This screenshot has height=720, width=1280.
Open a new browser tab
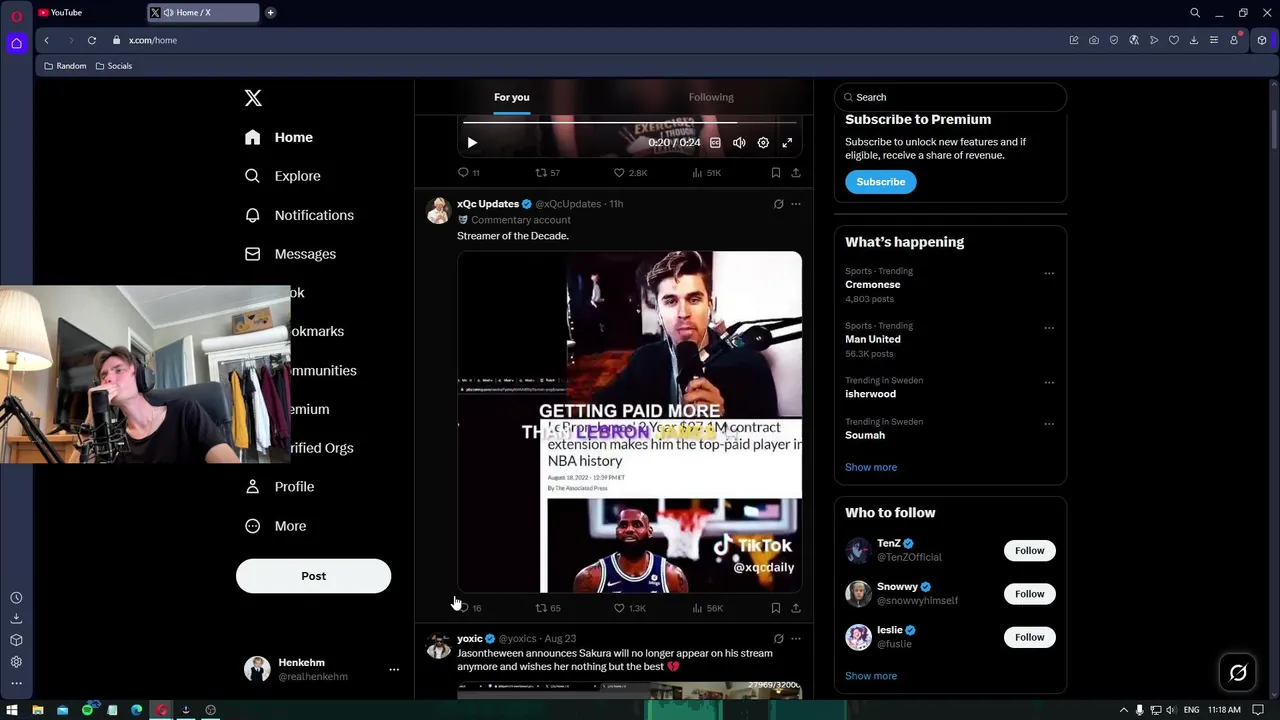[x=270, y=13]
